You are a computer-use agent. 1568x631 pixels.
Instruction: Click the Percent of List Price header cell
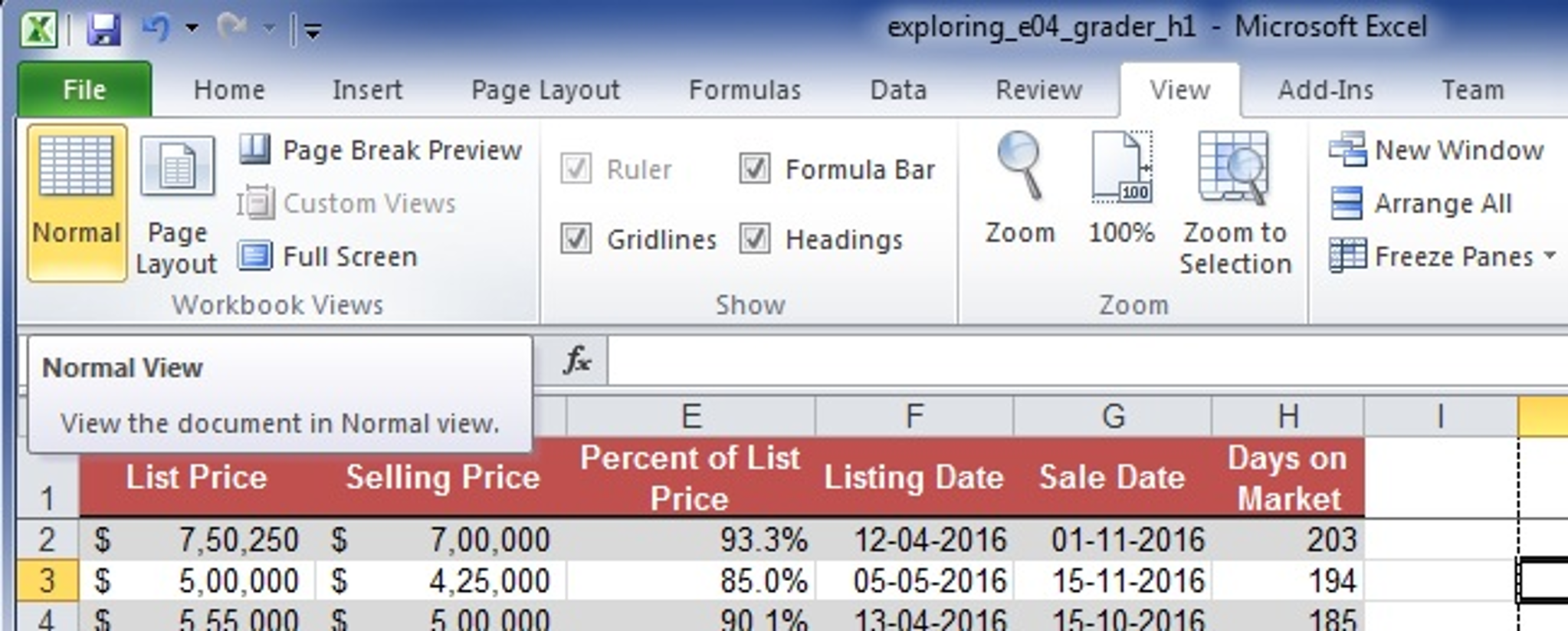coord(691,477)
